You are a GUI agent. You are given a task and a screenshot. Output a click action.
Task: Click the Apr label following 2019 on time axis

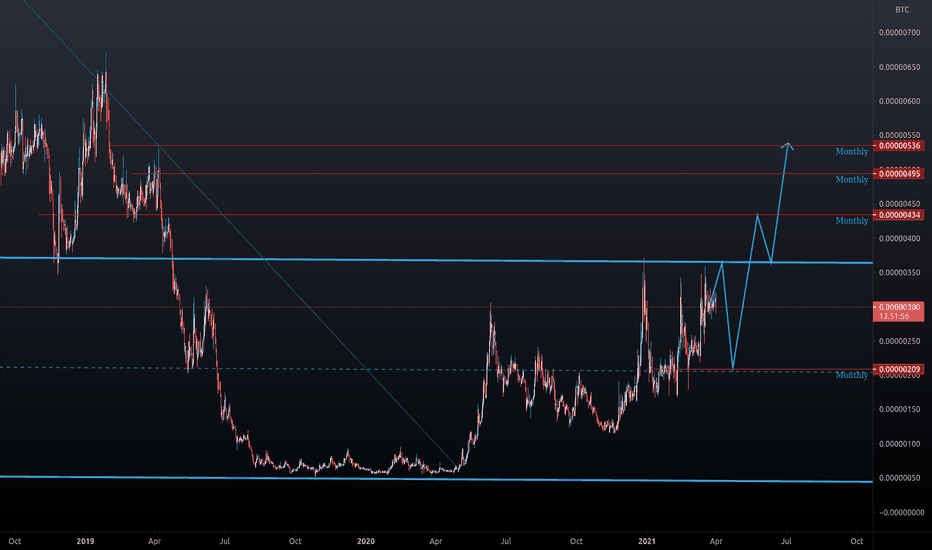click(x=155, y=541)
